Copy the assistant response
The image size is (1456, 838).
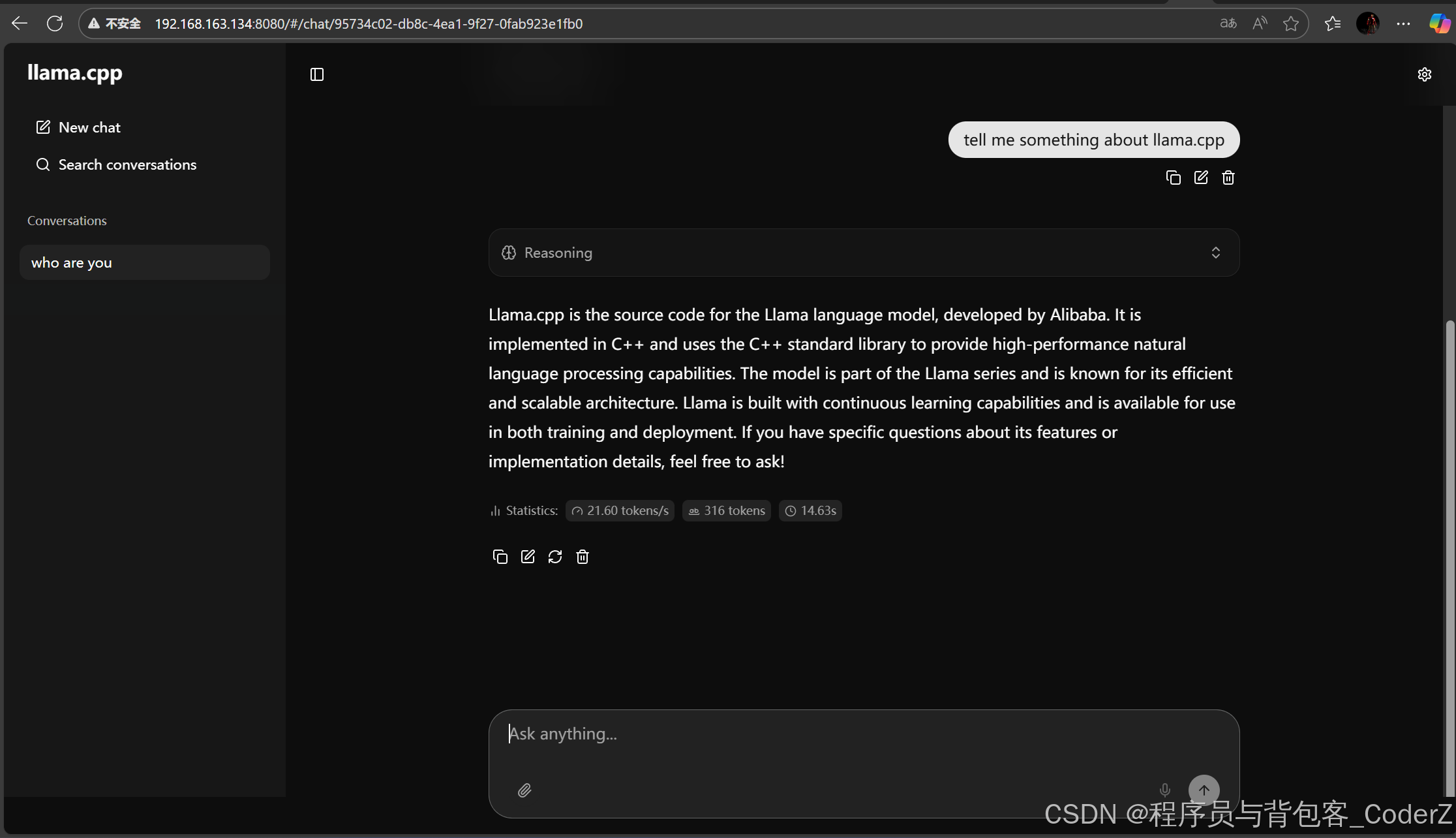click(x=500, y=557)
